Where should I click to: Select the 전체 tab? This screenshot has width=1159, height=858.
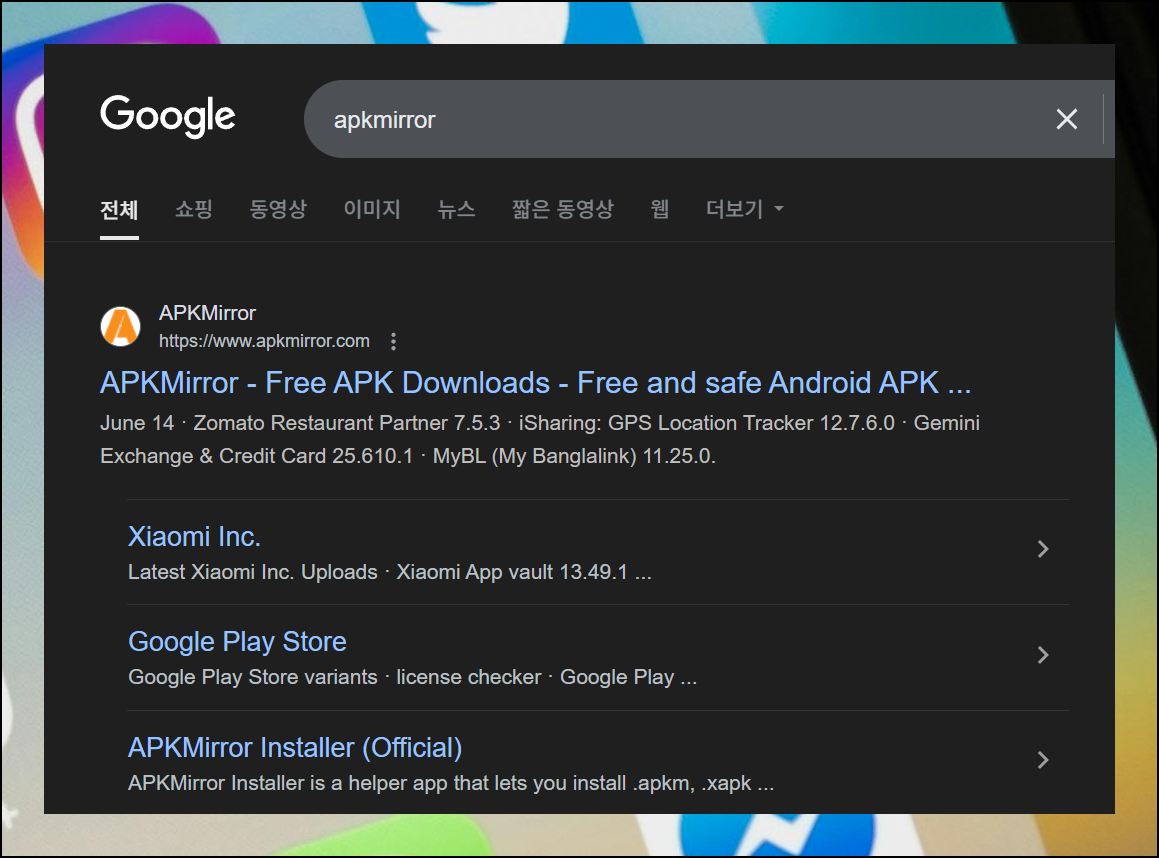click(119, 210)
